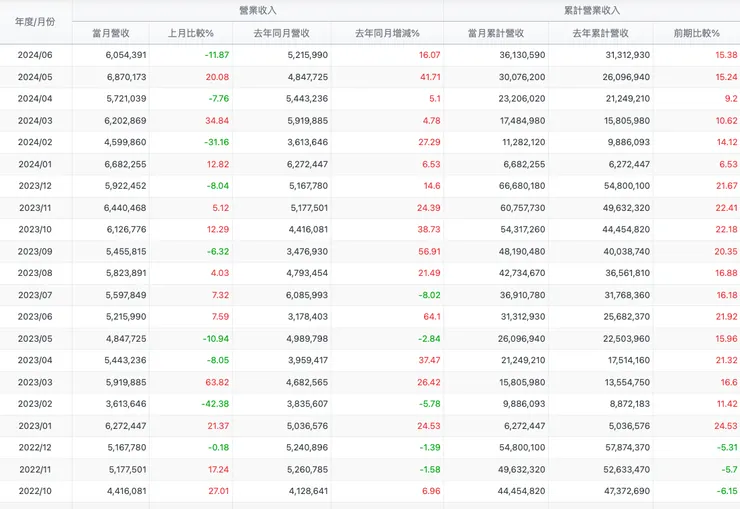
Task: Select the 2023/12 row date cell
Action: (x=35, y=186)
